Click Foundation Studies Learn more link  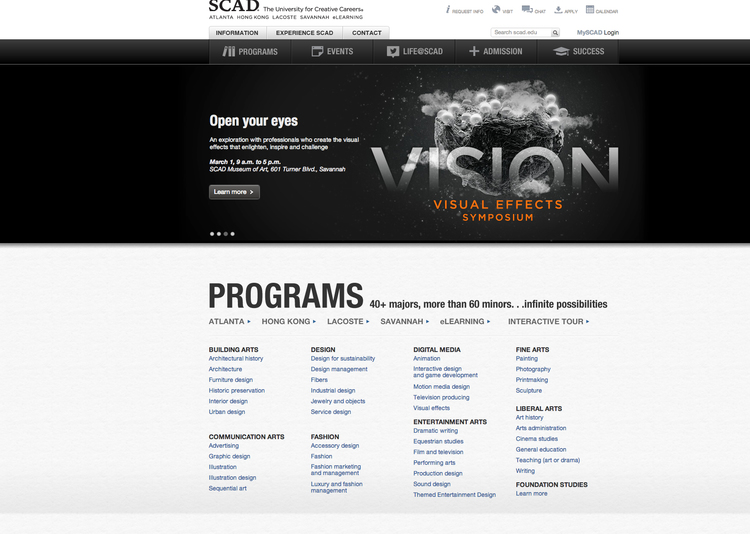click(531, 494)
